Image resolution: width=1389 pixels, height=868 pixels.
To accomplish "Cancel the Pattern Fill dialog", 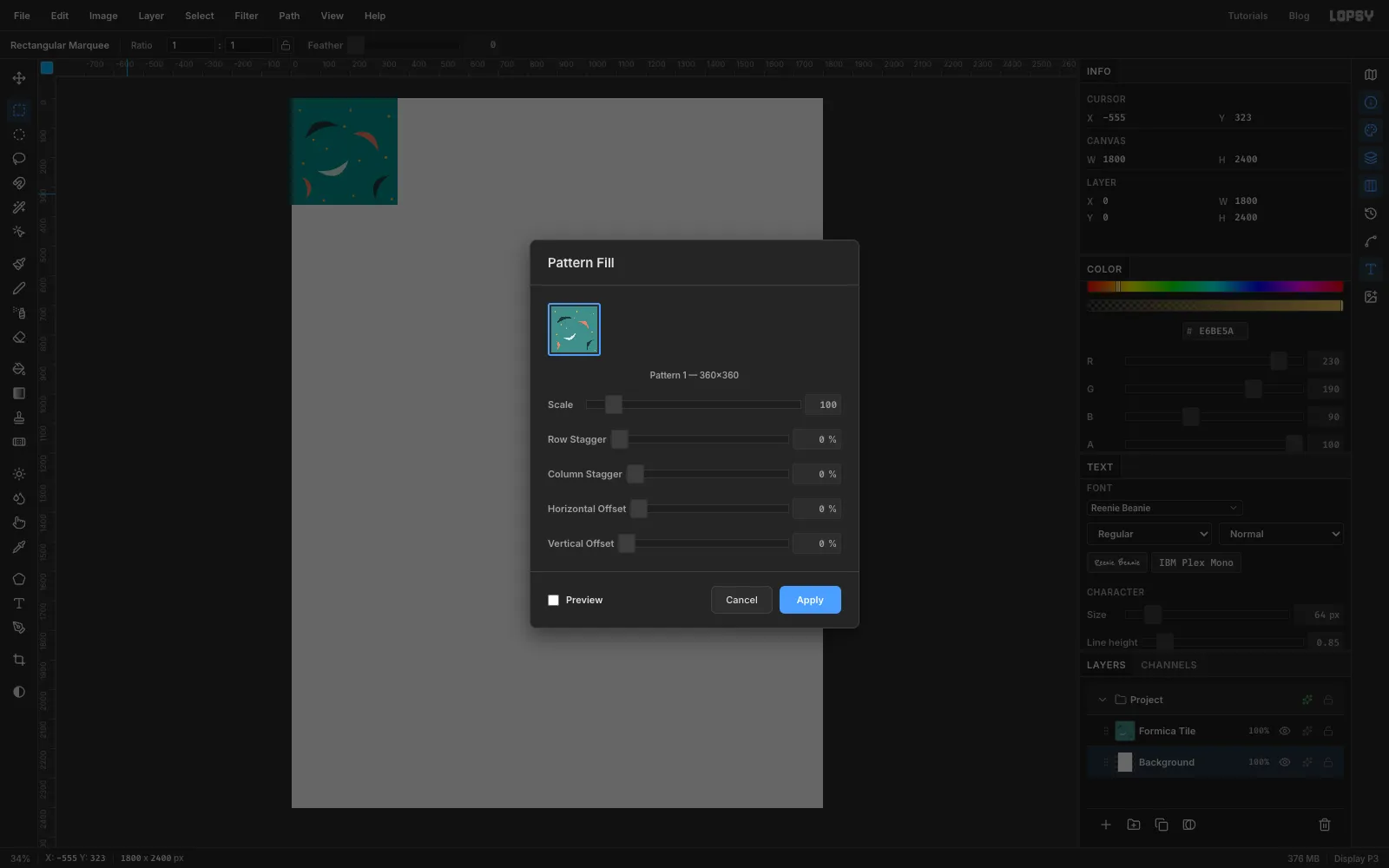I will pyautogui.click(x=741, y=600).
